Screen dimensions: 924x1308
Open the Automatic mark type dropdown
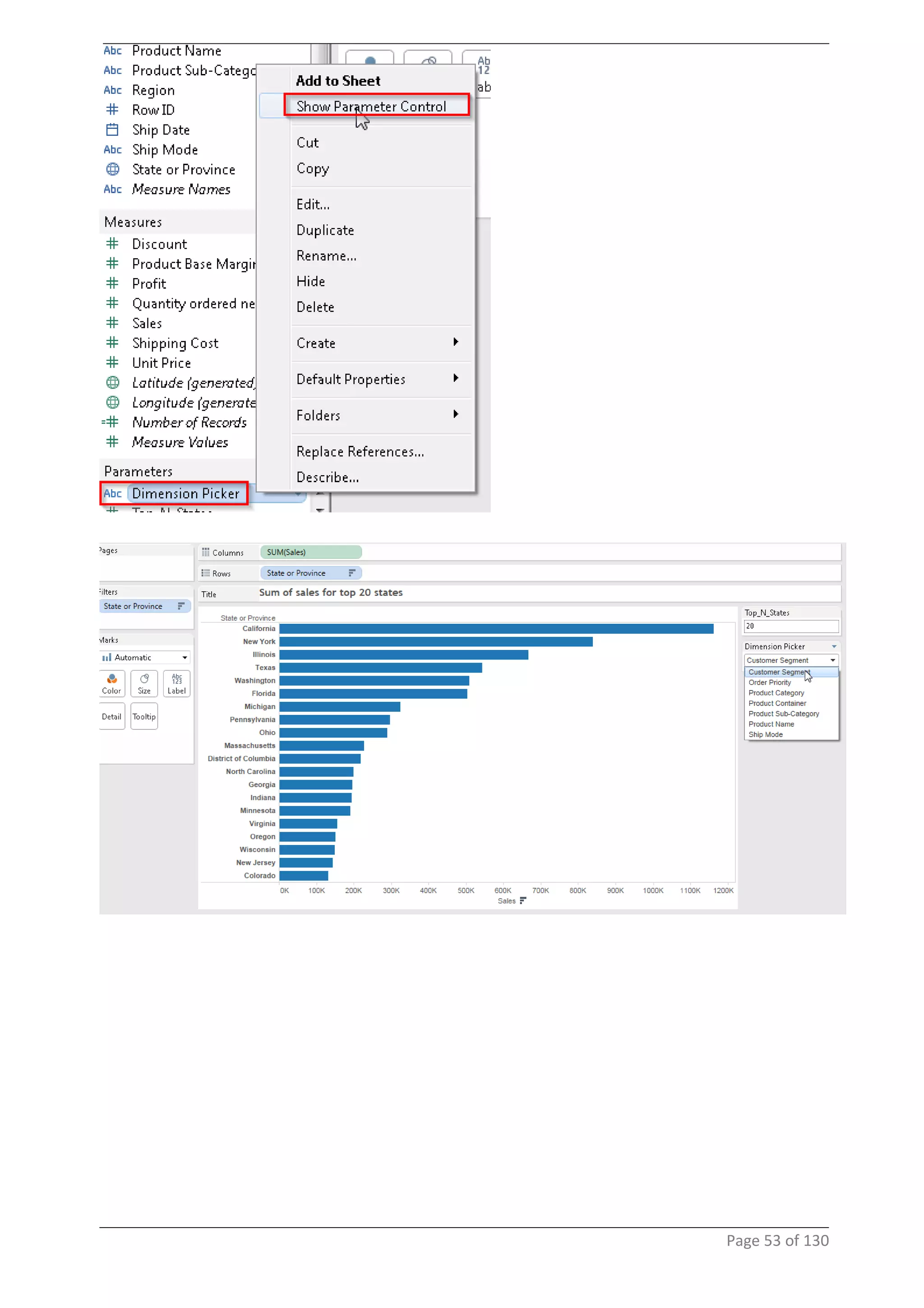point(185,658)
